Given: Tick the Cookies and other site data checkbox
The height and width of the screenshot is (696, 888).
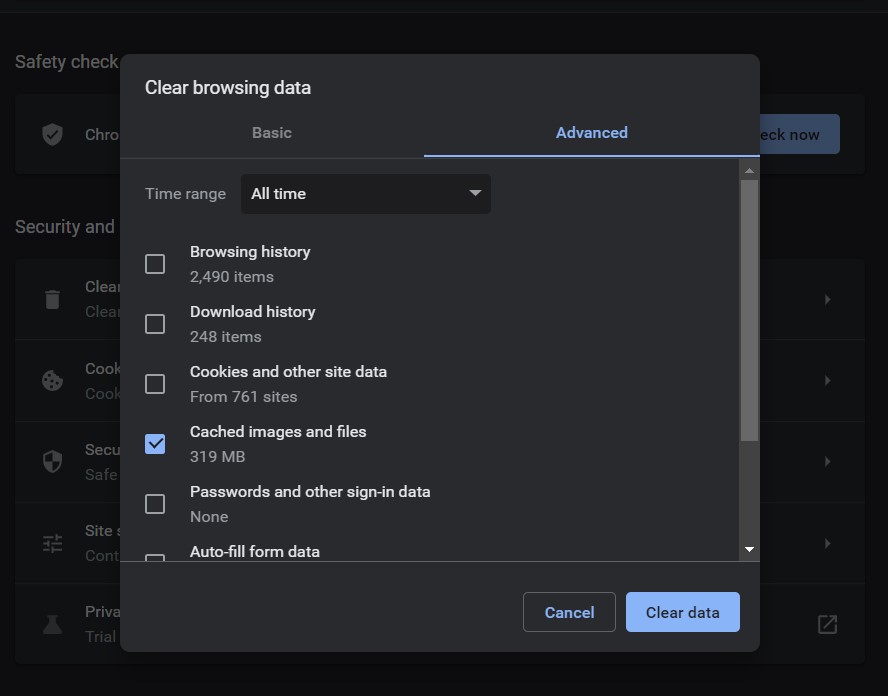Looking at the screenshot, I should tap(155, 384).
